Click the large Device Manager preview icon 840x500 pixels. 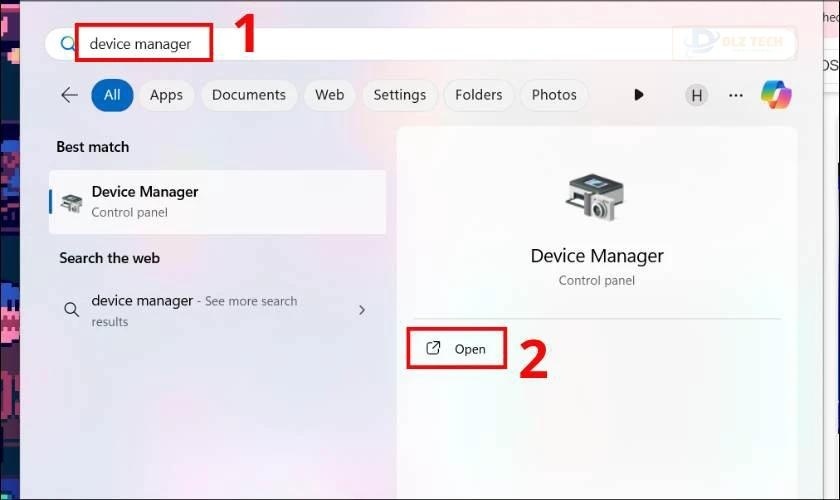click(x=596, y=197)
